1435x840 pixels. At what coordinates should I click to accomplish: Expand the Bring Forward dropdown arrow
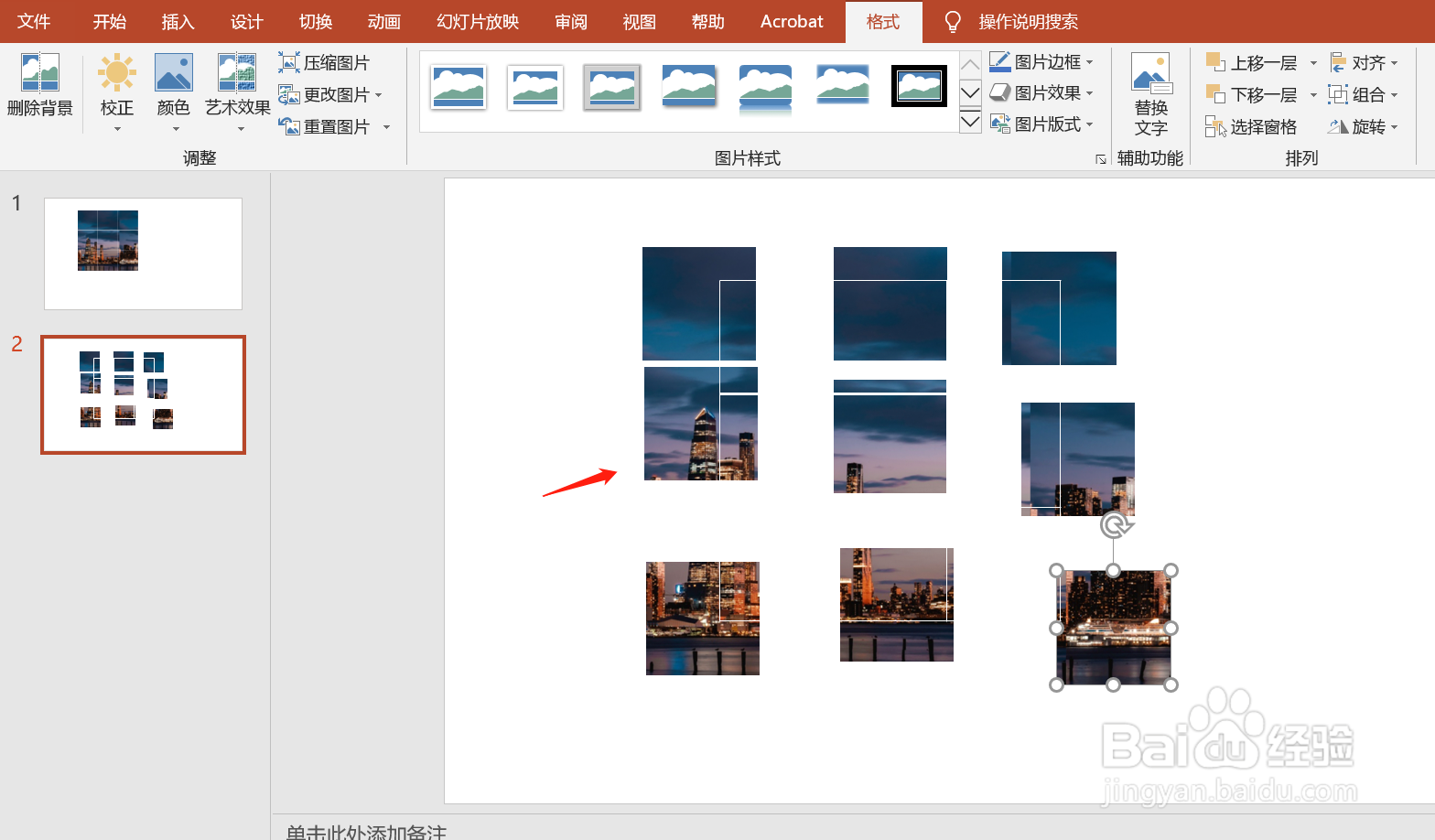(1313, 63)
